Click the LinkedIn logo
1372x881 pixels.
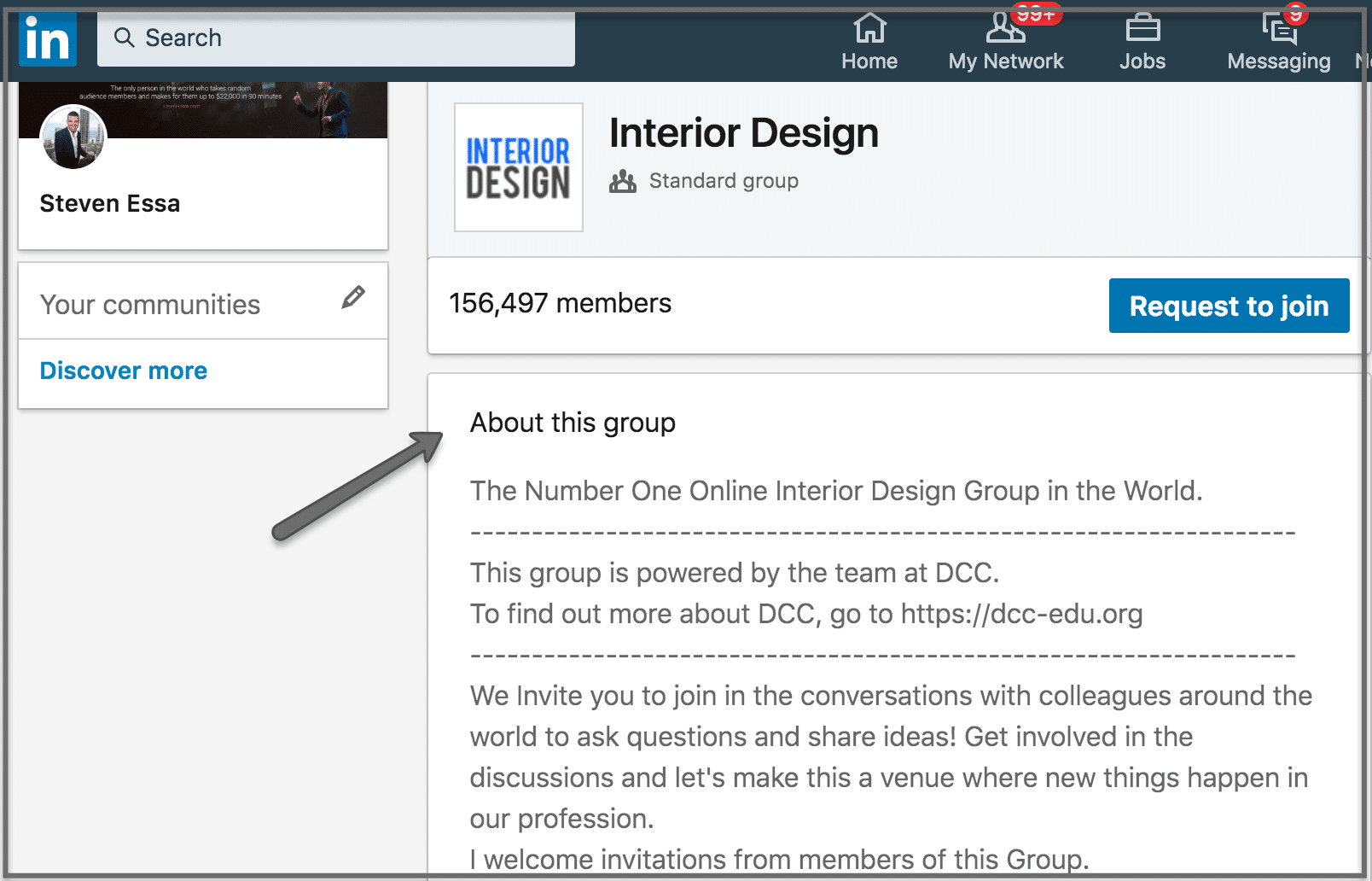pyautogui.click(x=47, y=39)
